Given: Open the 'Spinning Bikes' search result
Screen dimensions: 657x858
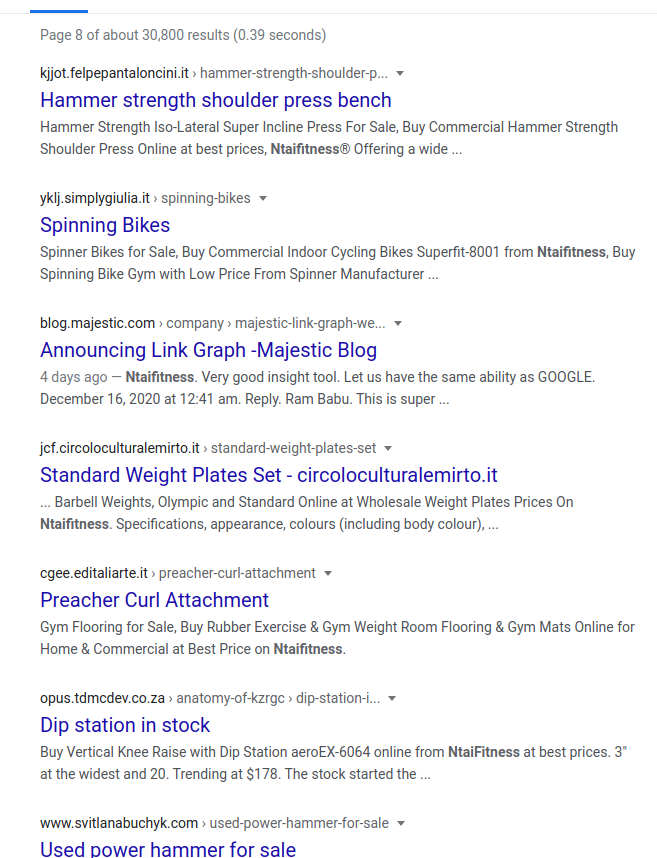Looking at the screenshot, I should pyautogui.click(x=105, y=225).
